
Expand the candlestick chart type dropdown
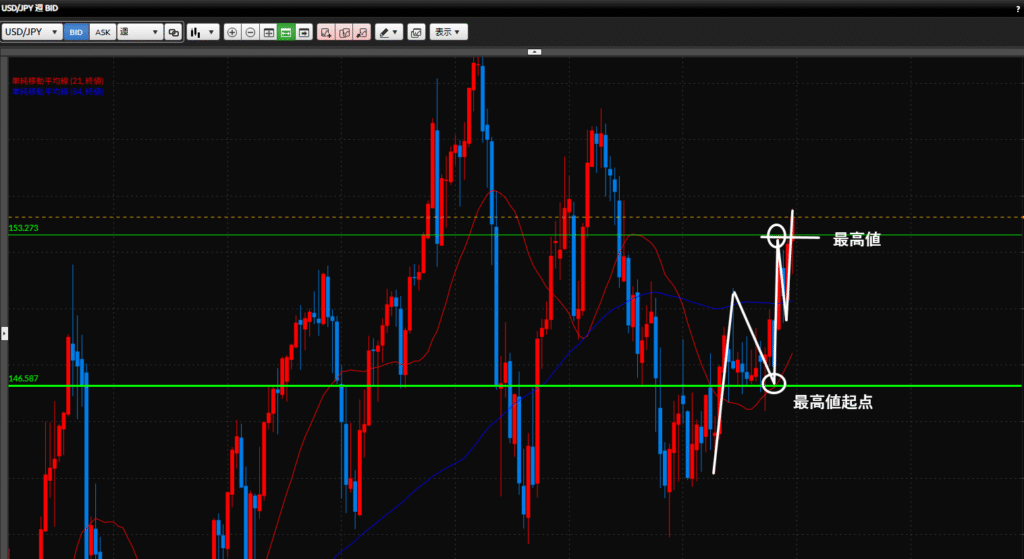coord(204,32)
